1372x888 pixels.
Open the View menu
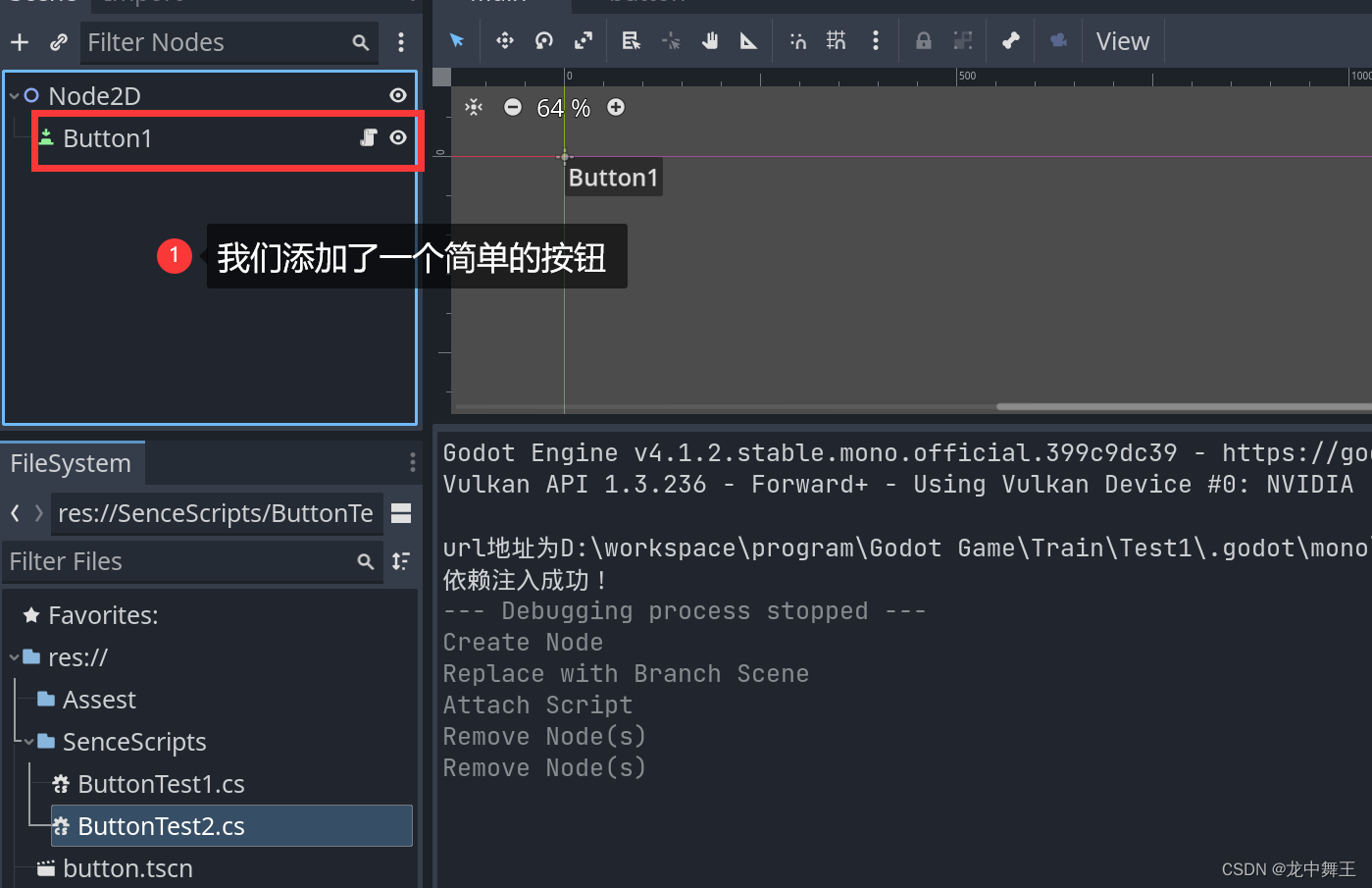click(x=1123, y=41)
